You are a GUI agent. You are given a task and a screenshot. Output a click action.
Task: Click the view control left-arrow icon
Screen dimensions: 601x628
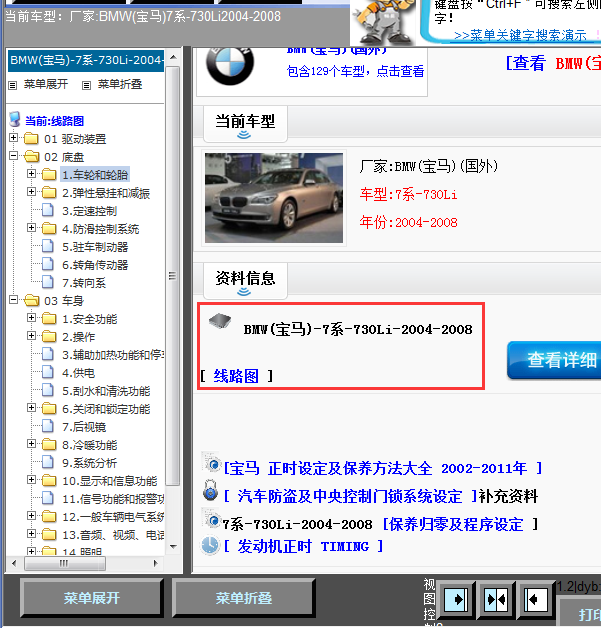535,600
